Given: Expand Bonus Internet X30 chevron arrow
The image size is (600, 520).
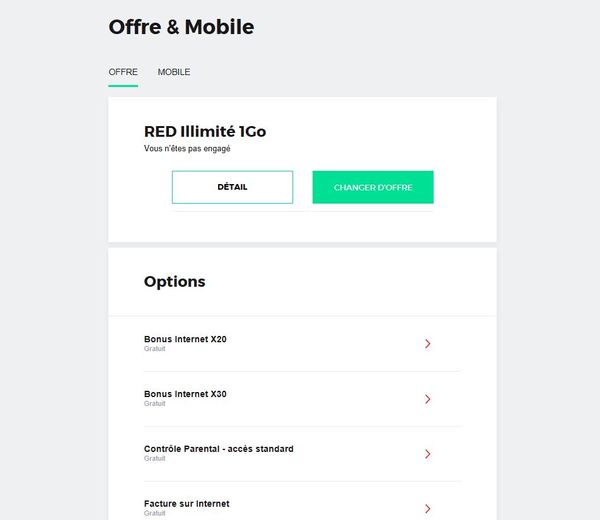Looking at the screenshot, I should (x=427, y=399).
